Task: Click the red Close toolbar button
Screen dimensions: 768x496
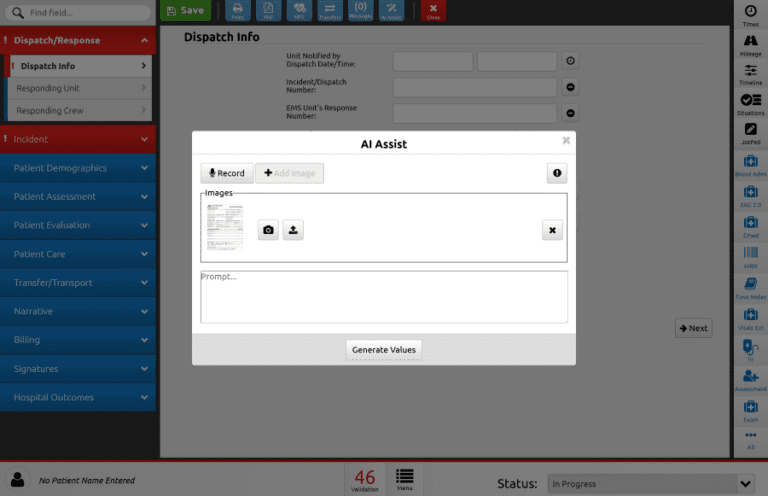Action: [433, 10]
